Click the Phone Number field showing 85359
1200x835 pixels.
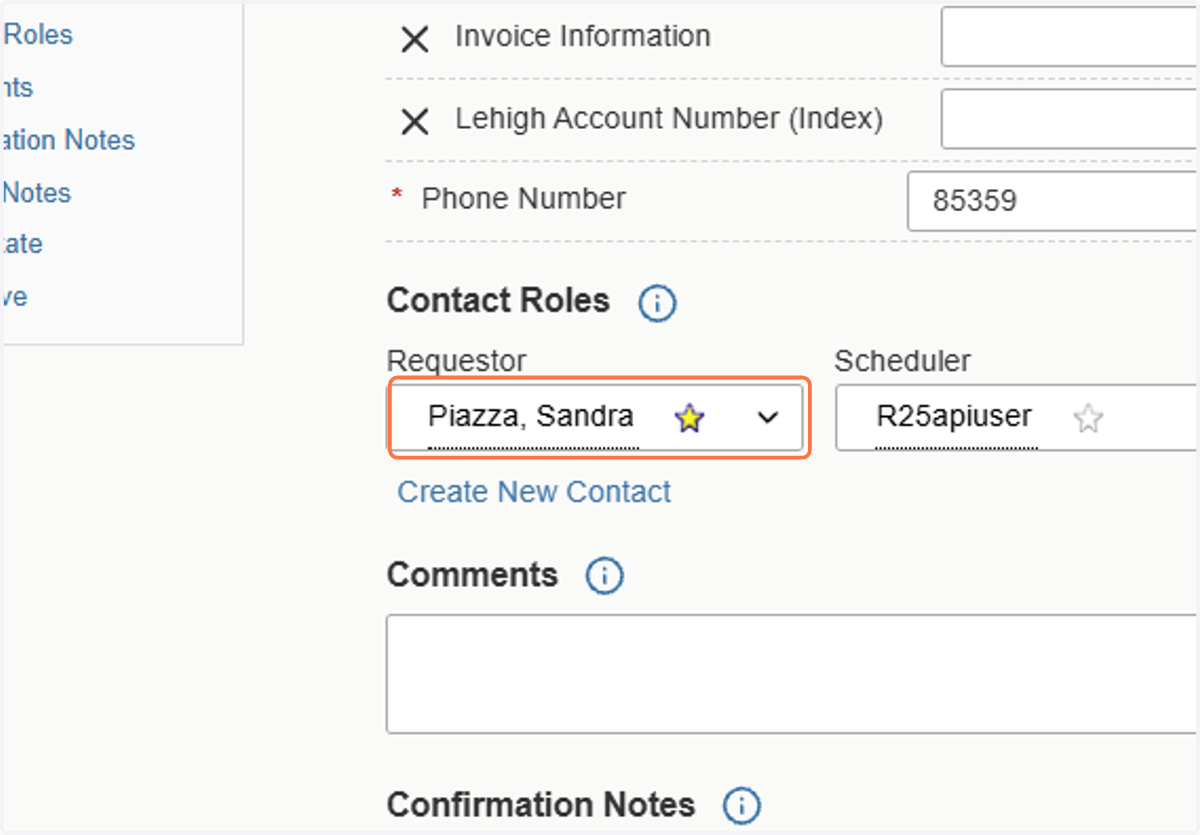(x=1053, y=201)
